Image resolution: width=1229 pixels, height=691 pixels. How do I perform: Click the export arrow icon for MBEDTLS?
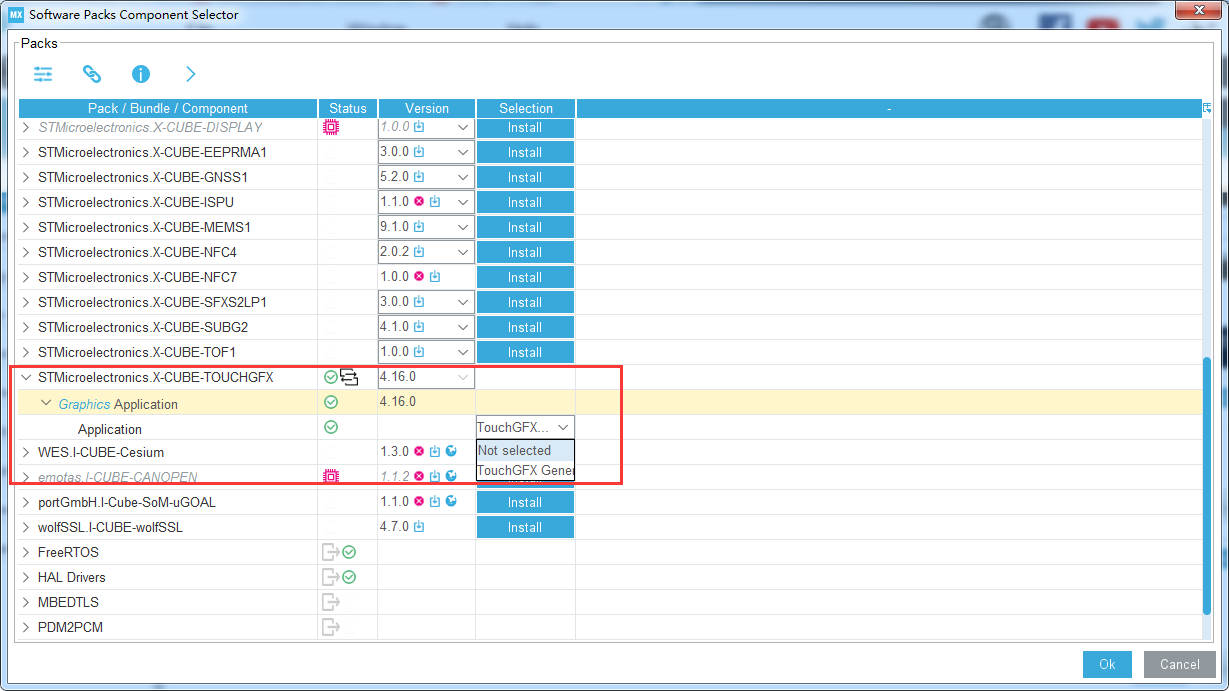pyautogui.click(x=330, y=602)
